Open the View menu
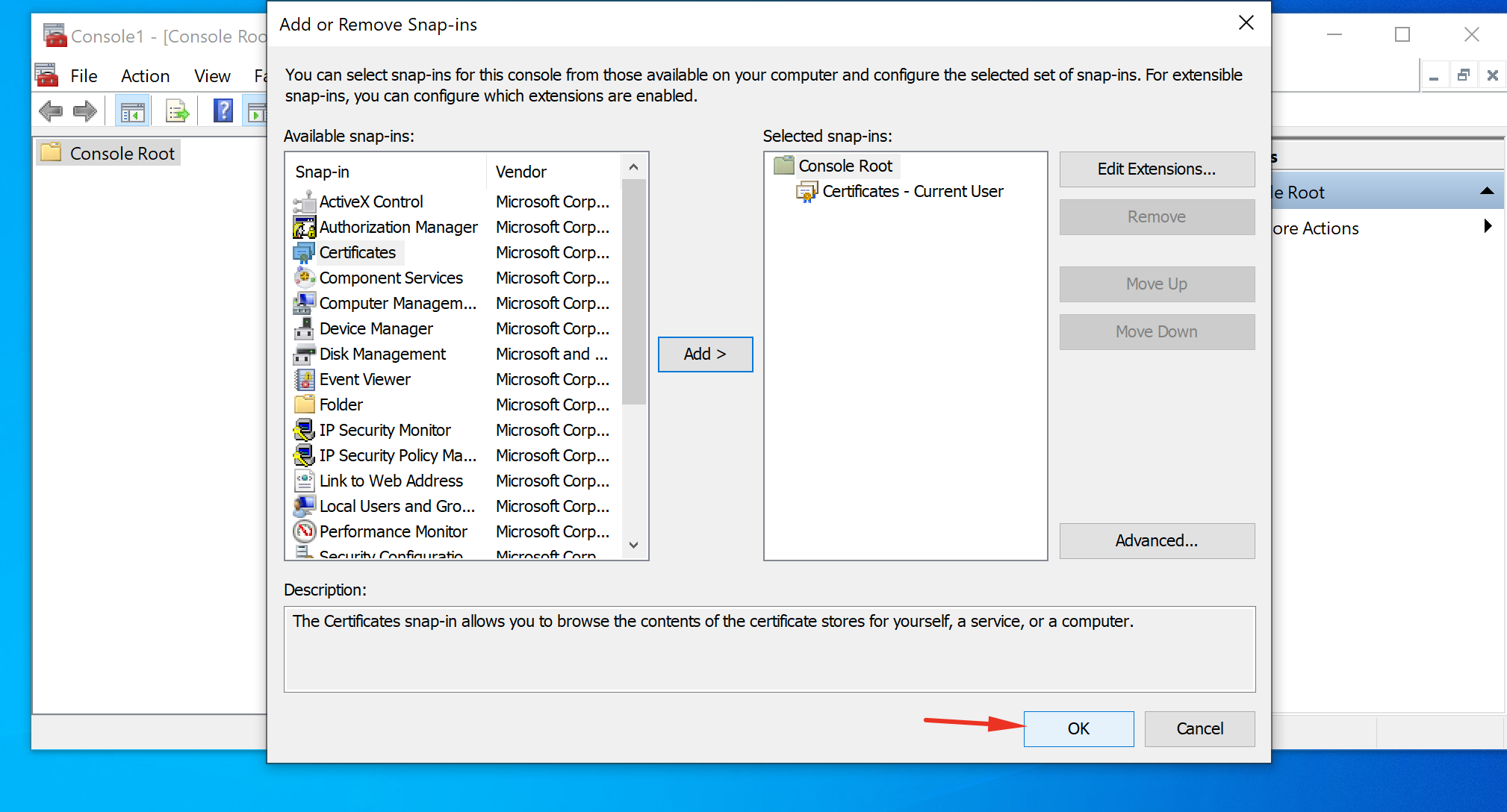1507x812 pixels. pos(212,76)
